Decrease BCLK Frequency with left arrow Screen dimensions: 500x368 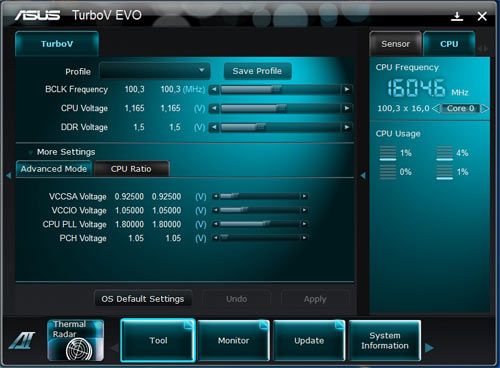214,89
